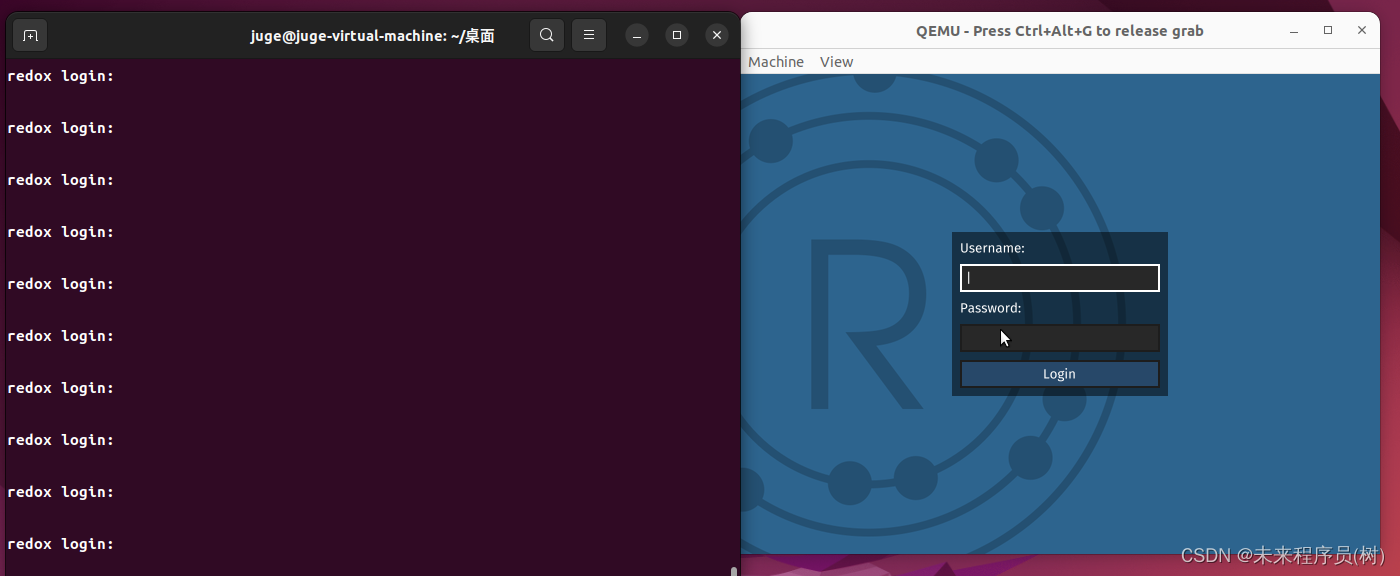Click the terminal search icon
The image size is (1400, 576).
click(x=546, y=34)
